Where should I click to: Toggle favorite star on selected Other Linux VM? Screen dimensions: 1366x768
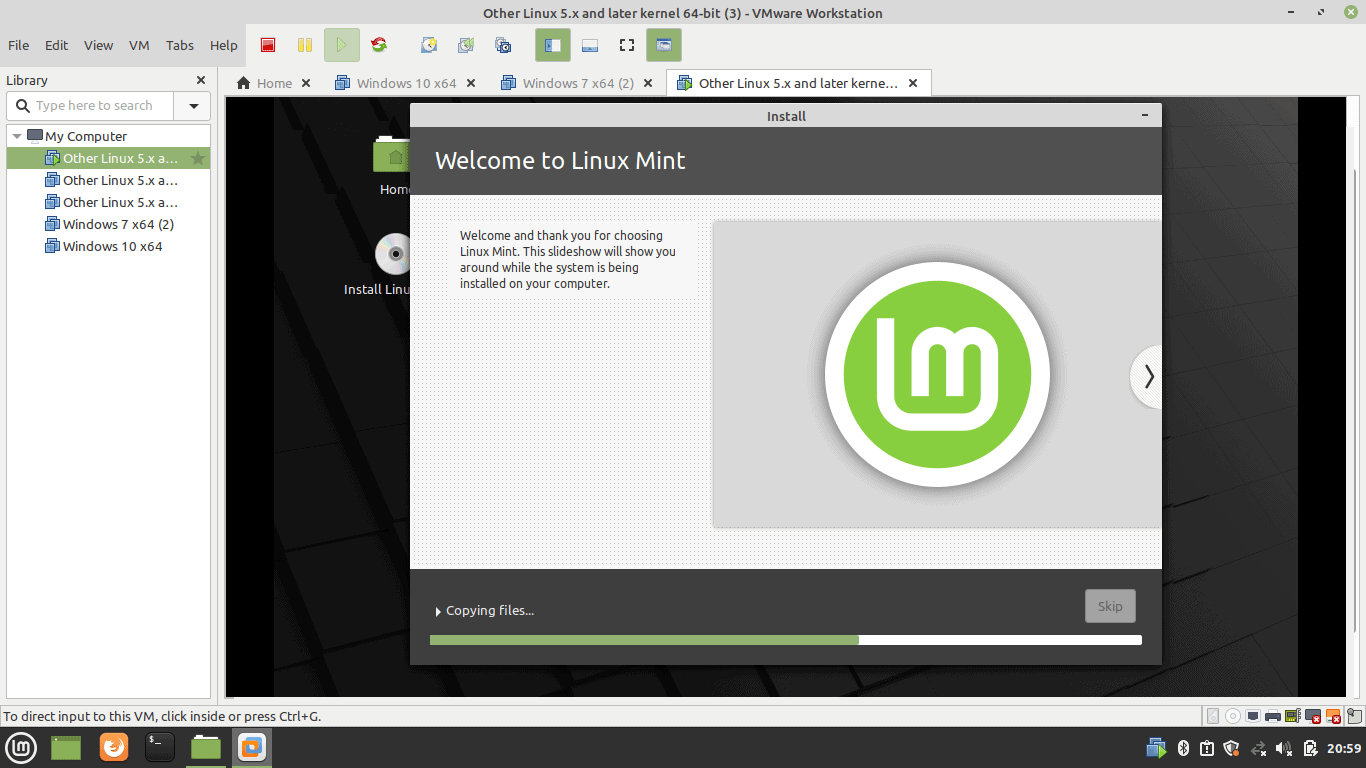click(198, 158)
